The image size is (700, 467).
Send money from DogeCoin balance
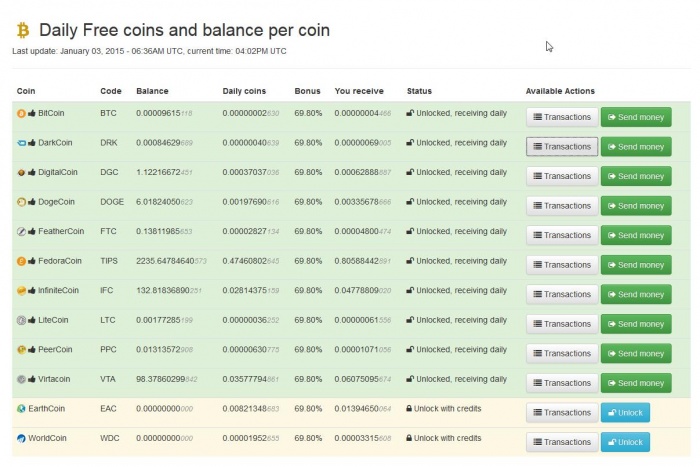(x=636, y=206)
